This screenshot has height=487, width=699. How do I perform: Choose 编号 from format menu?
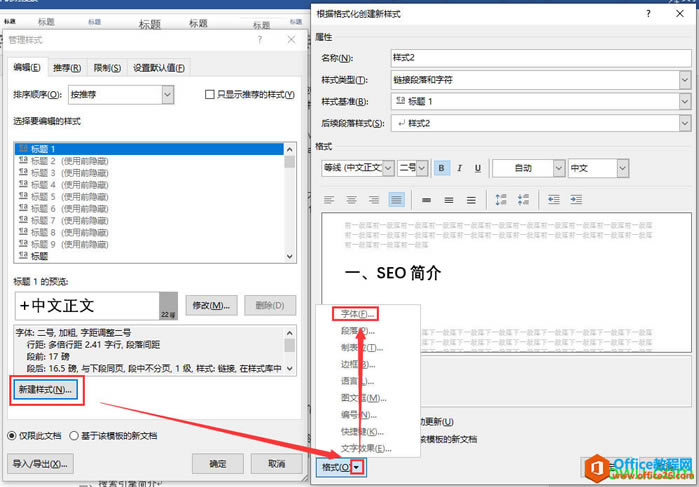359,415
